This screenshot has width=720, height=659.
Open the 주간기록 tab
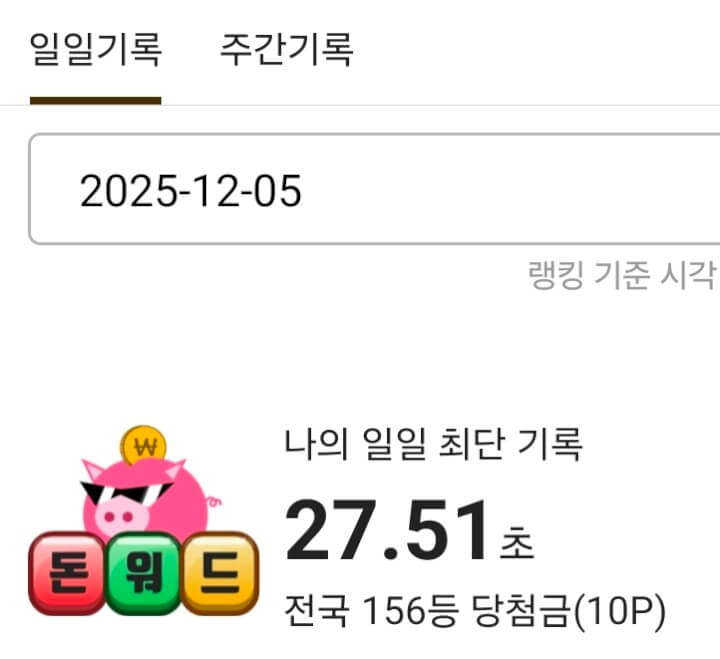(287, 49)
